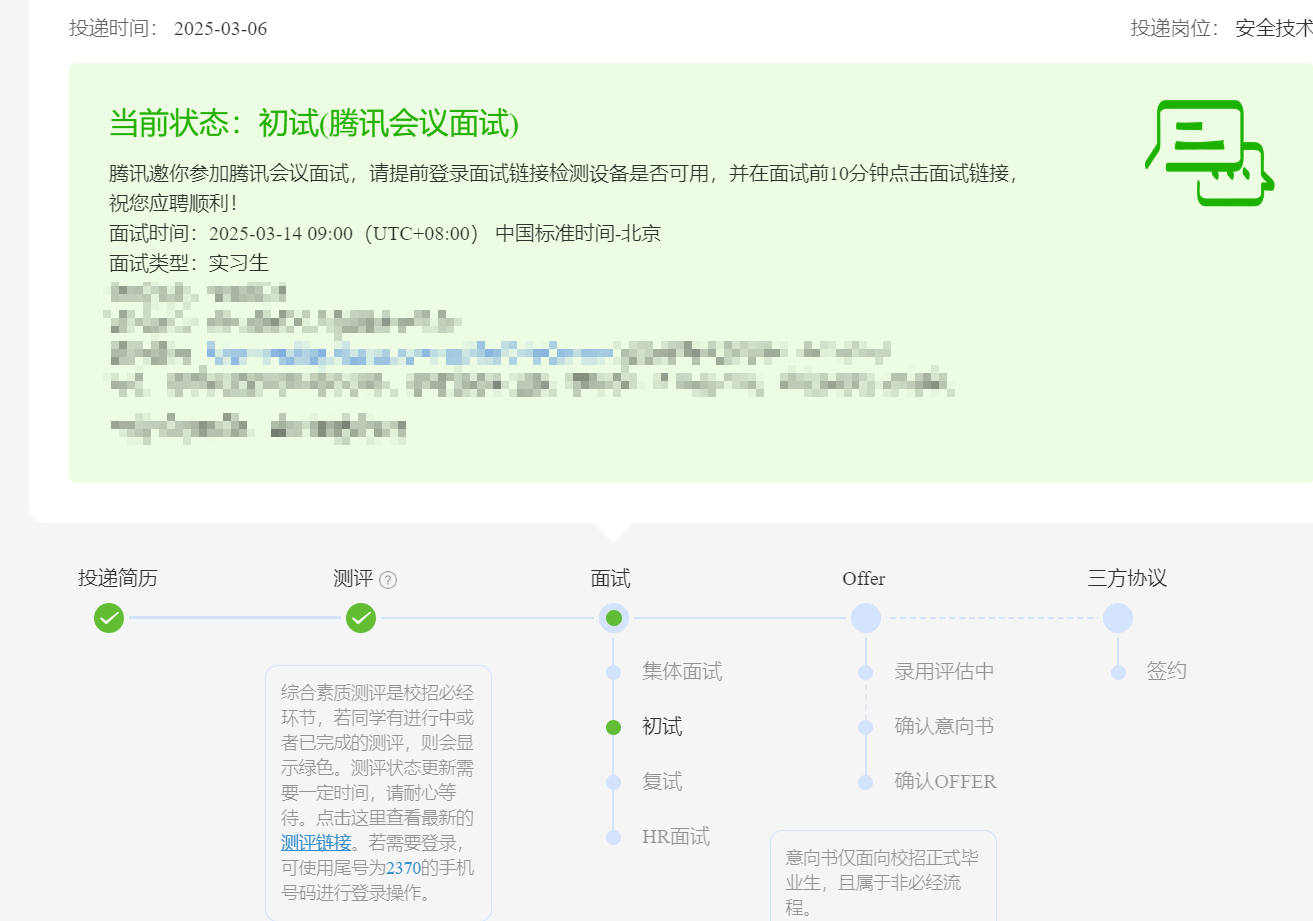The width and height of the screenshot is (1313, 921).
Task: Click the 三方协议 stage circle
Action: 1118,618
